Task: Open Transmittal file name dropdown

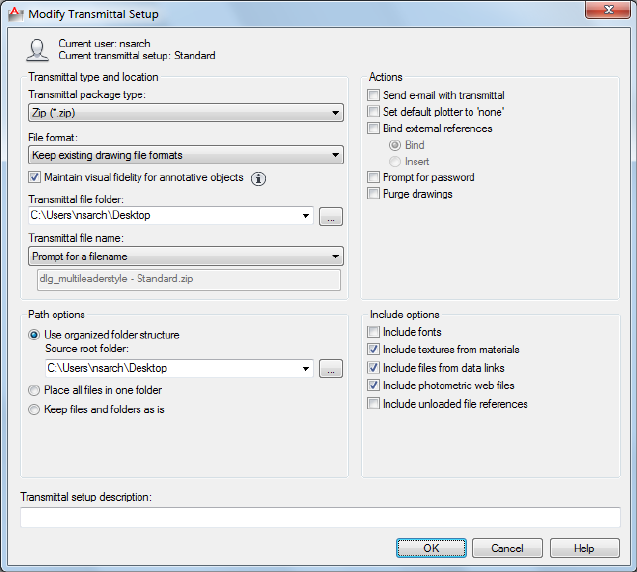Action: tap(186, 256)
